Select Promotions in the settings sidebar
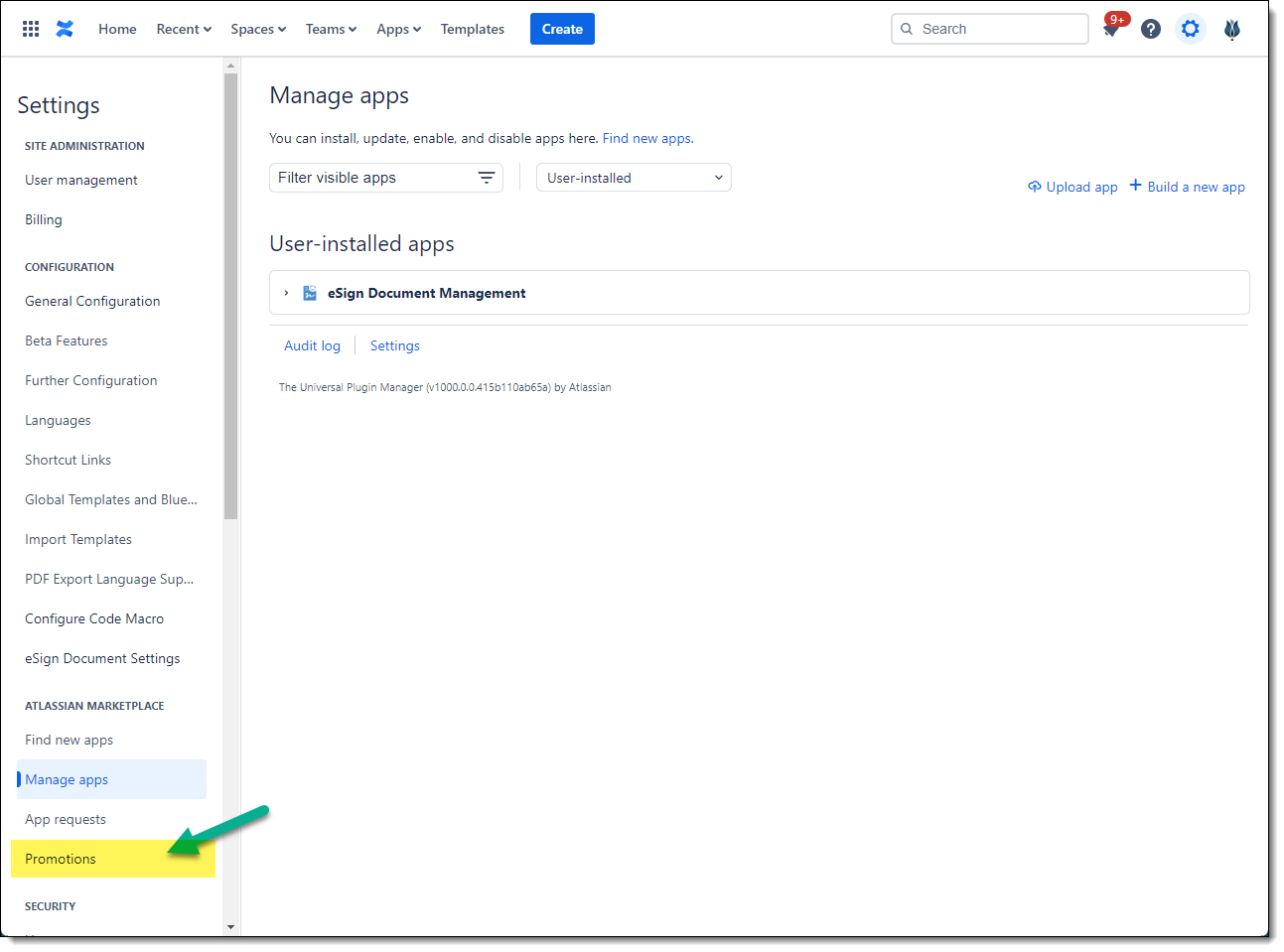The height and width of the screenshot is (952, 1284). tap(61, 859)
